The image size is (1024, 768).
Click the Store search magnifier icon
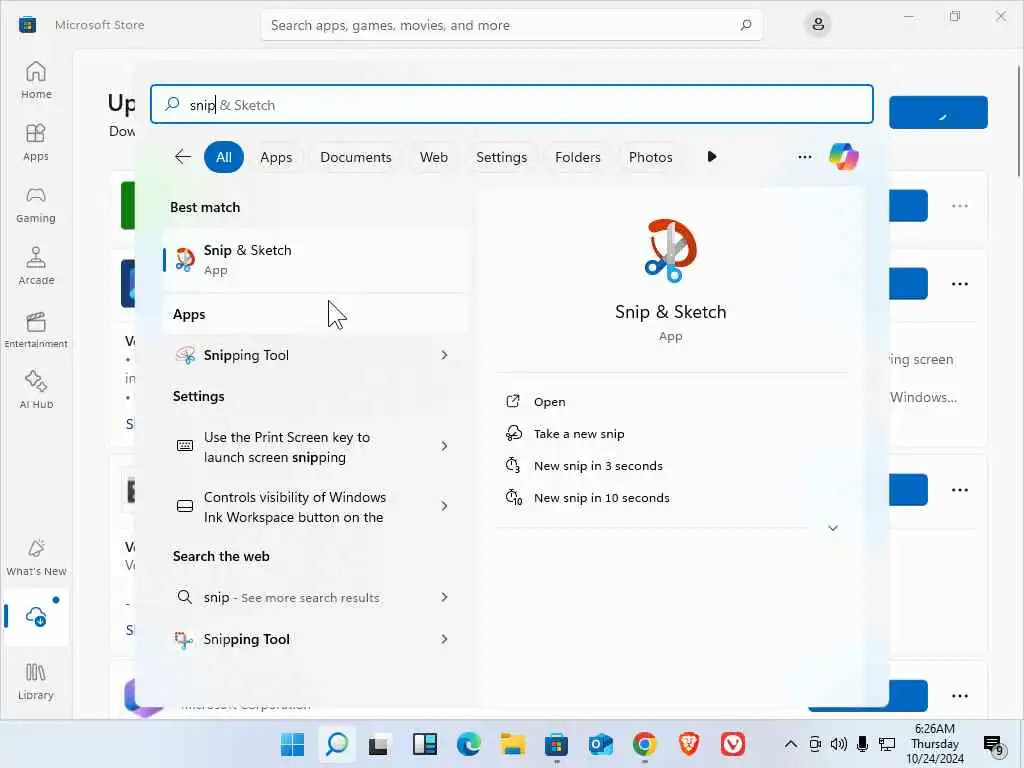point(746,25)
